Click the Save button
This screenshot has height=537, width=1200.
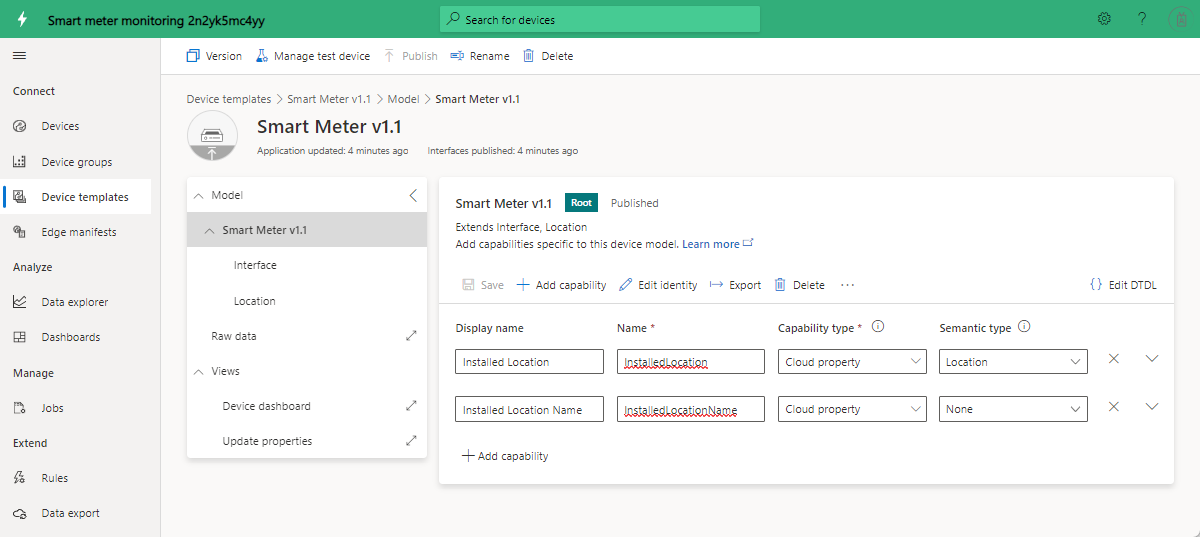click(x=483, y=285)
